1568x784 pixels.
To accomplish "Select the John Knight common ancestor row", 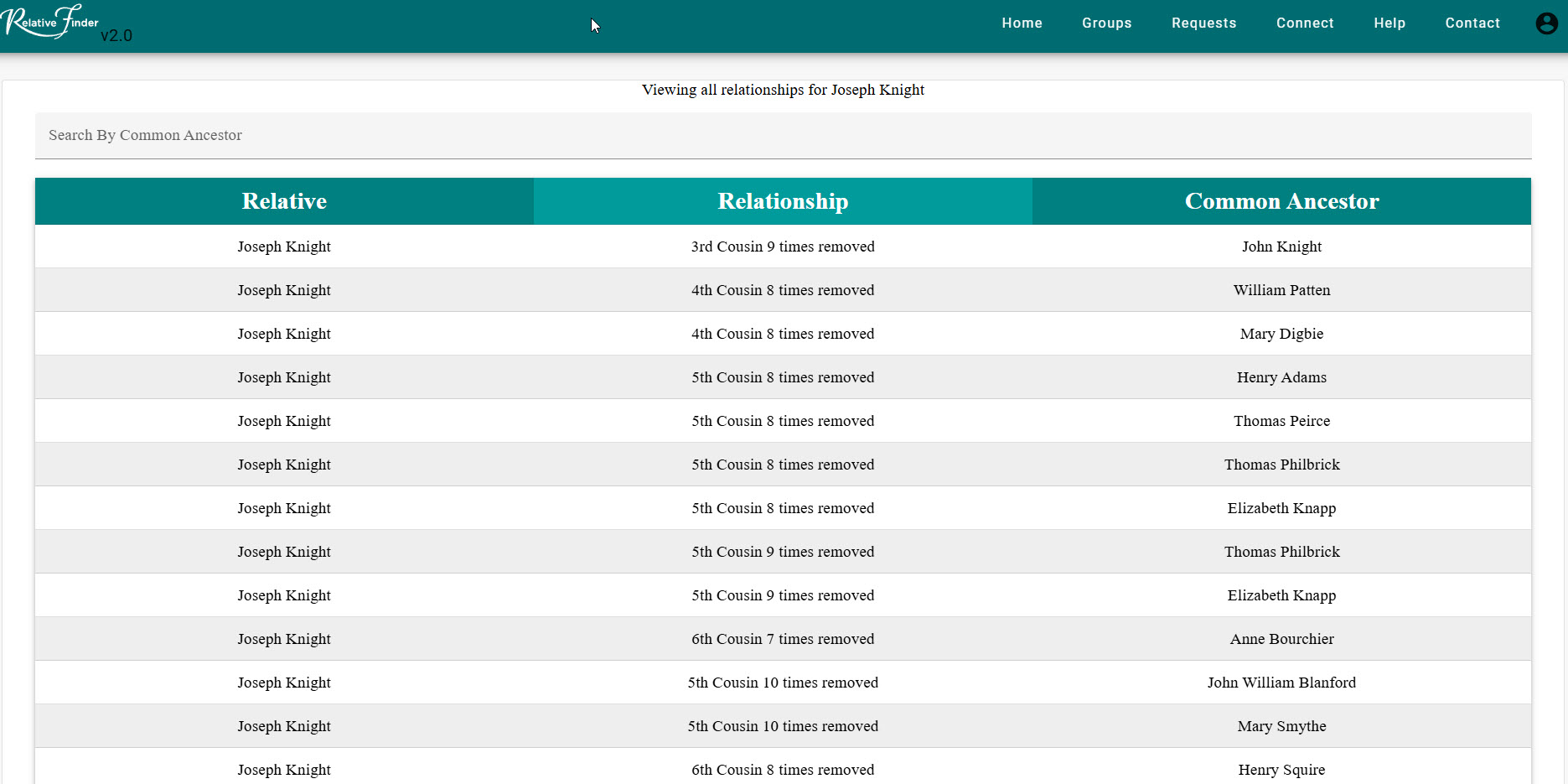I will coord(1281,247).
